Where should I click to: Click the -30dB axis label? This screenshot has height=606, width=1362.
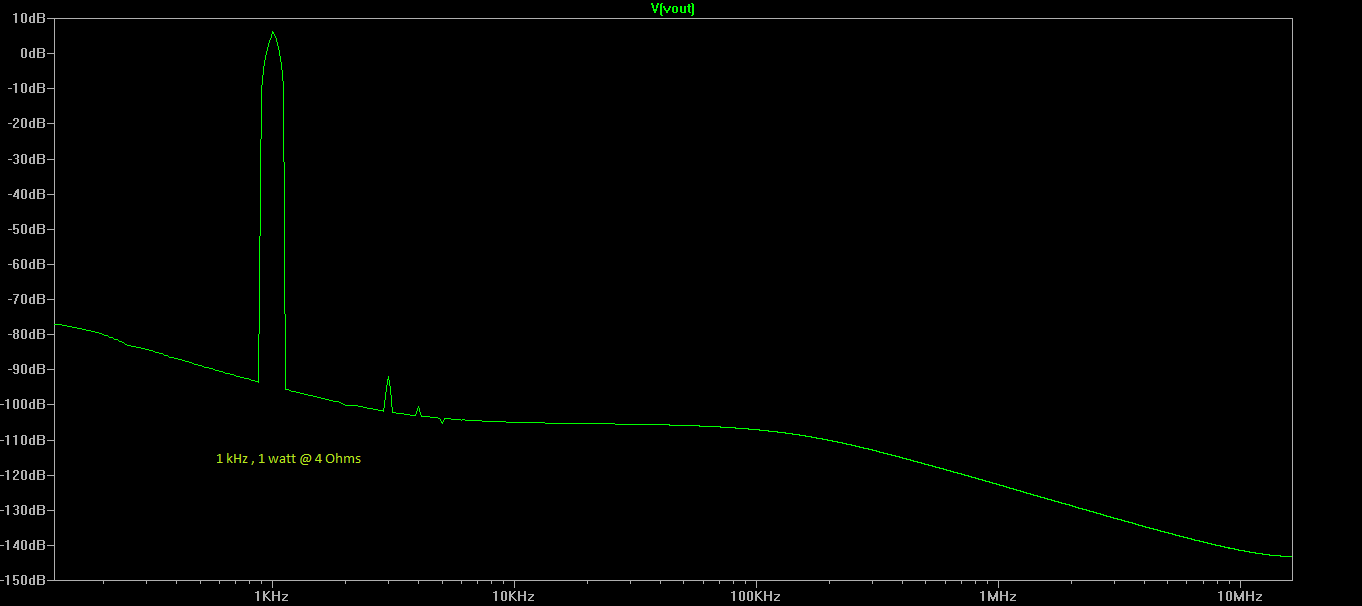click(29, 159)
